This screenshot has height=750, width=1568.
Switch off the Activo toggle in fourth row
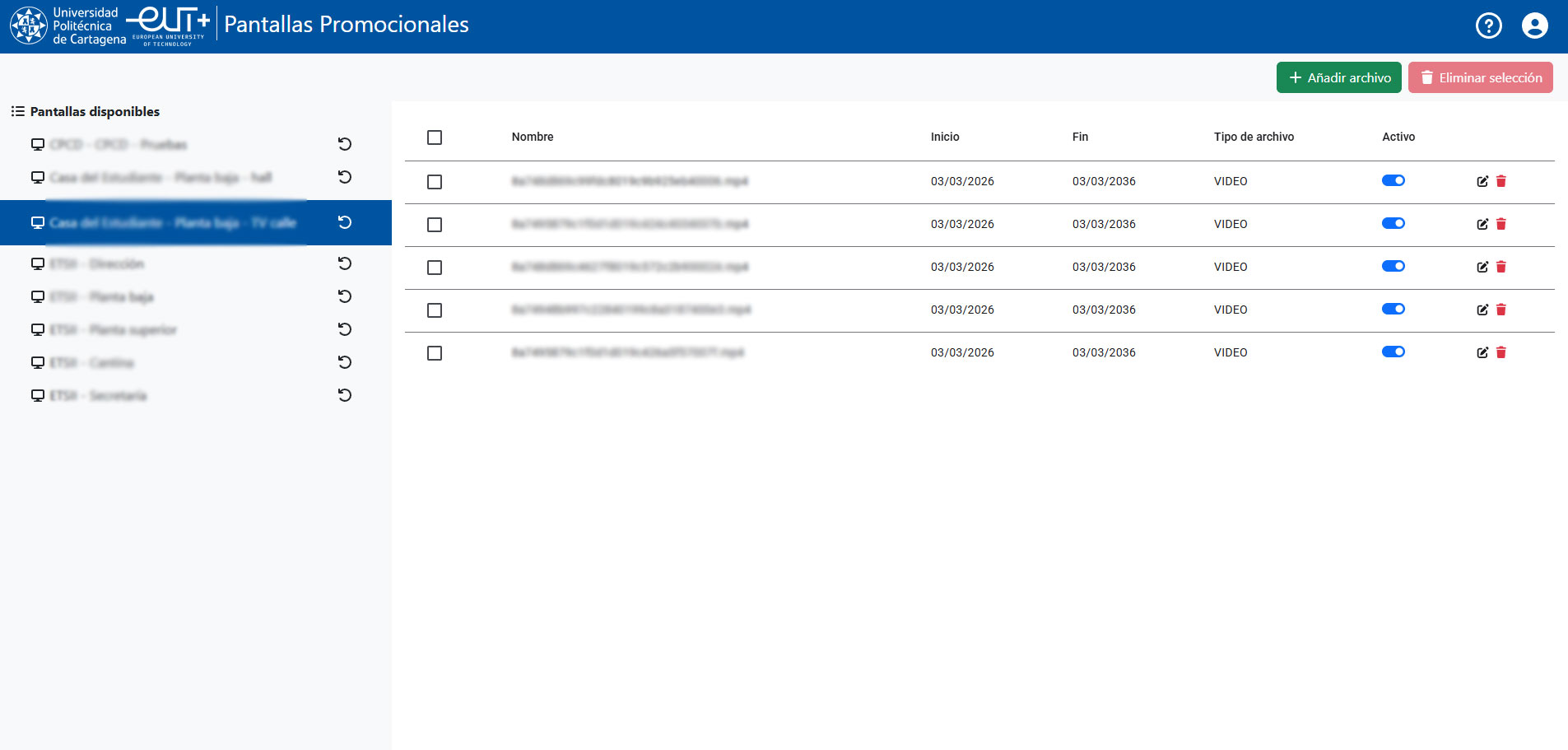(x=1393, y=309)
